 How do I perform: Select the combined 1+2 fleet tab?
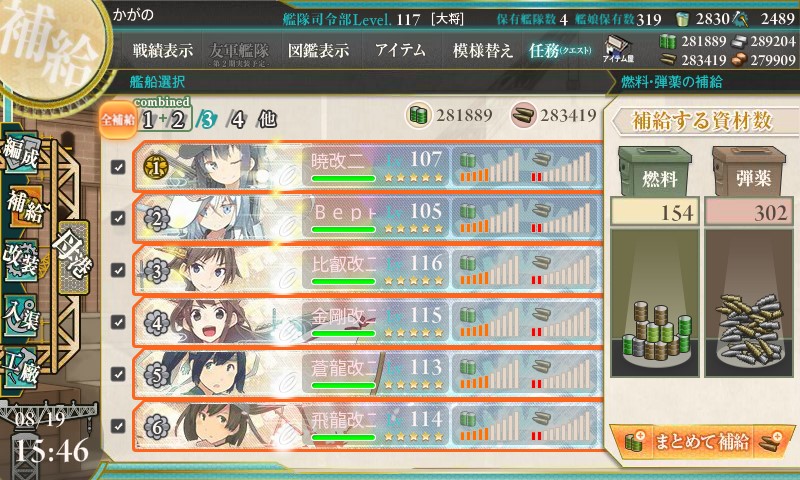(x=163, y=119)
